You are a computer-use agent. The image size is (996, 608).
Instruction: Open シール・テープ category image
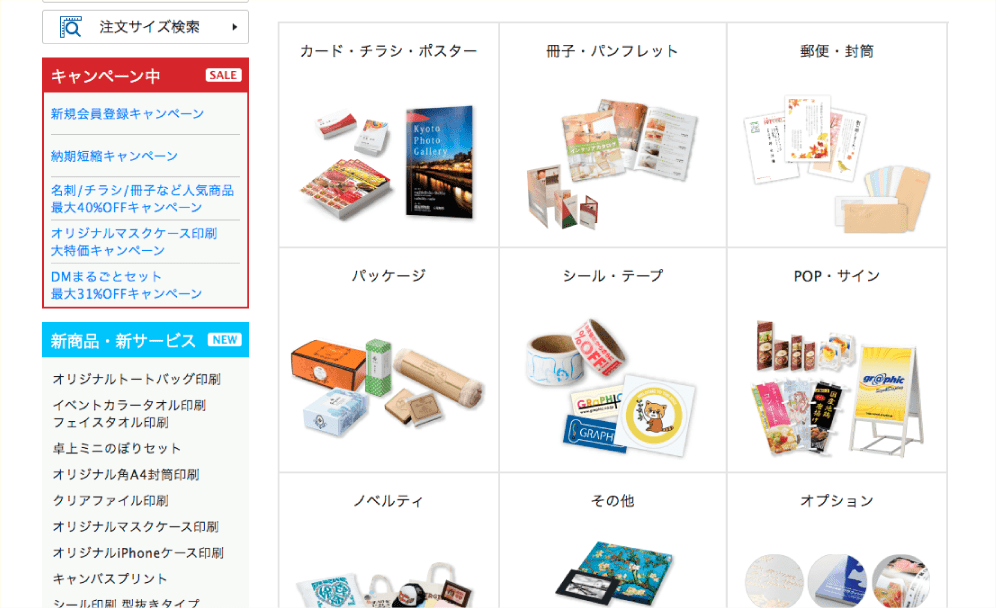click(x=610, y=387)
